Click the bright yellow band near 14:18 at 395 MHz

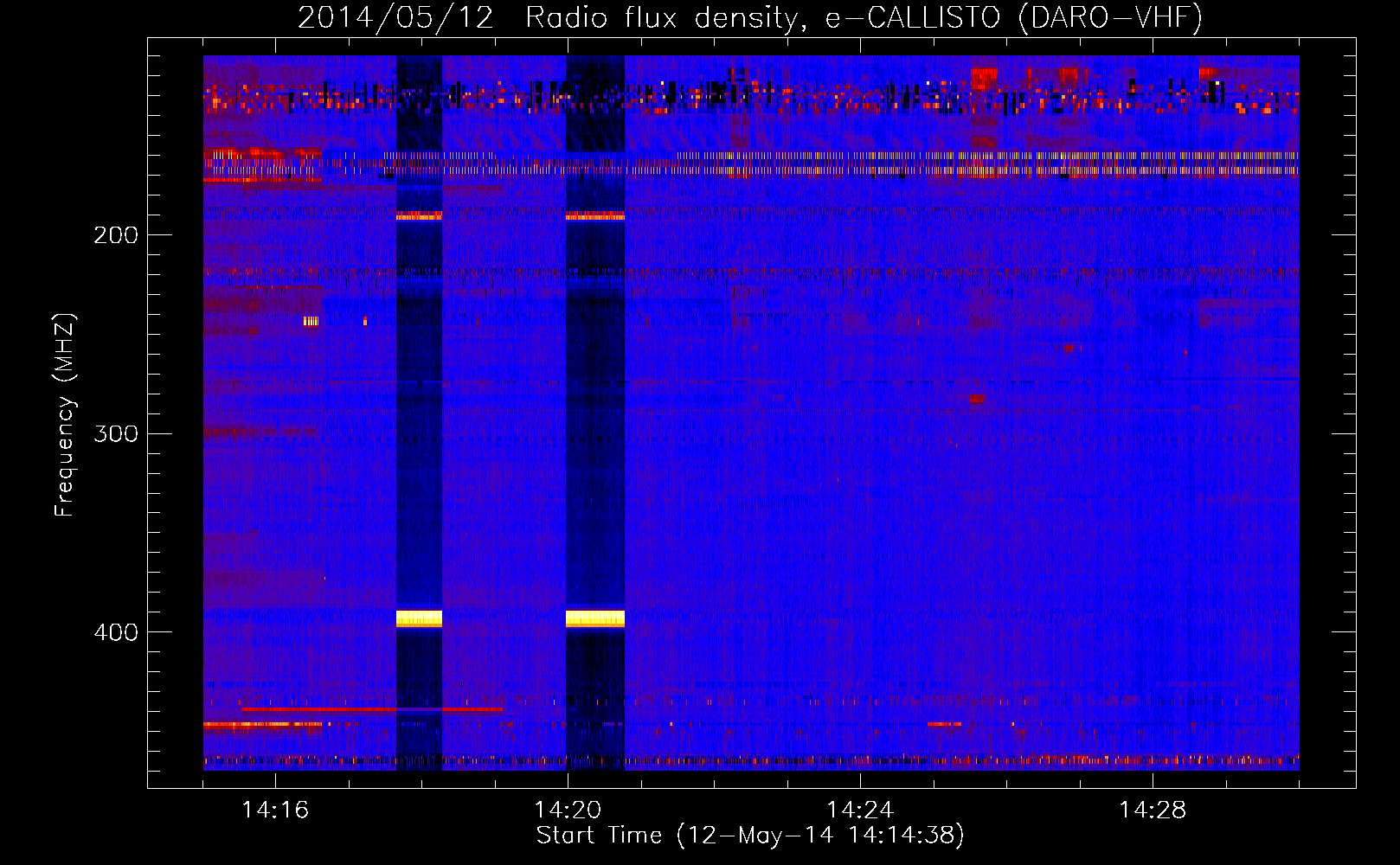tap(419, 618)
